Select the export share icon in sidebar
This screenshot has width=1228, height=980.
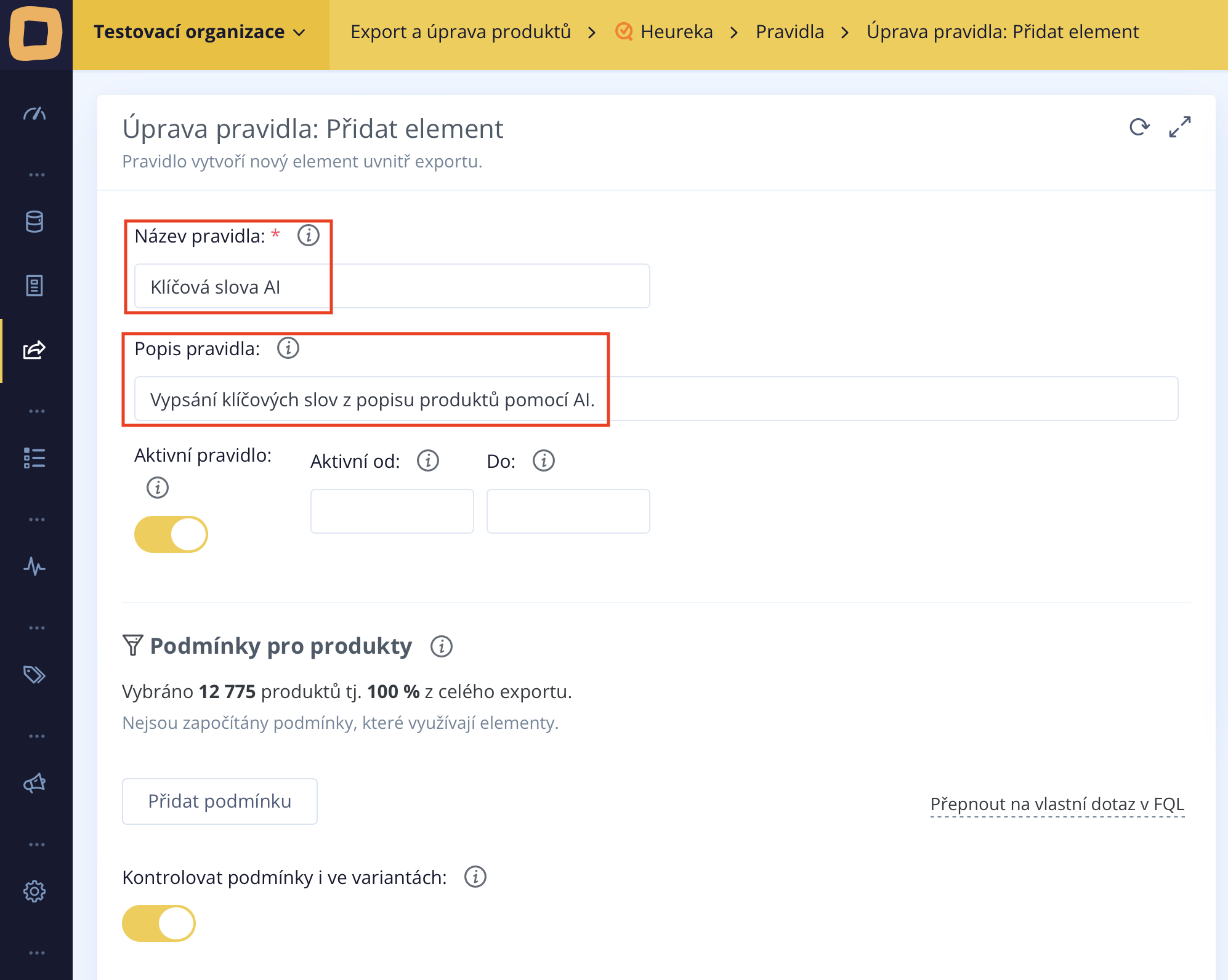tap(35, 350)
